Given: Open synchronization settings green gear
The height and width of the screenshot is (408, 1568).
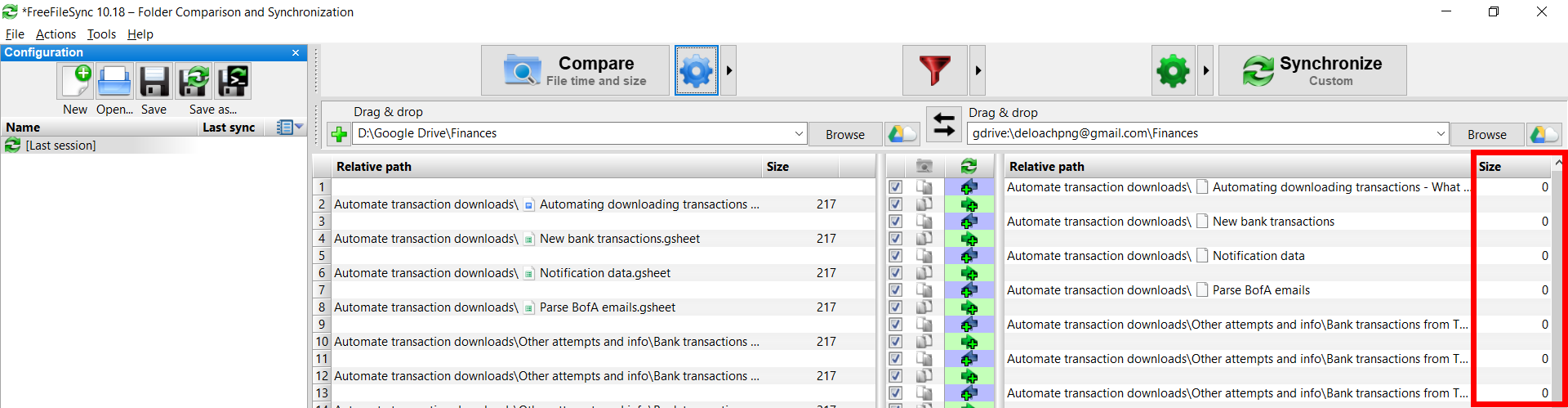Looking at the screenshot, I should point(1173,70).
